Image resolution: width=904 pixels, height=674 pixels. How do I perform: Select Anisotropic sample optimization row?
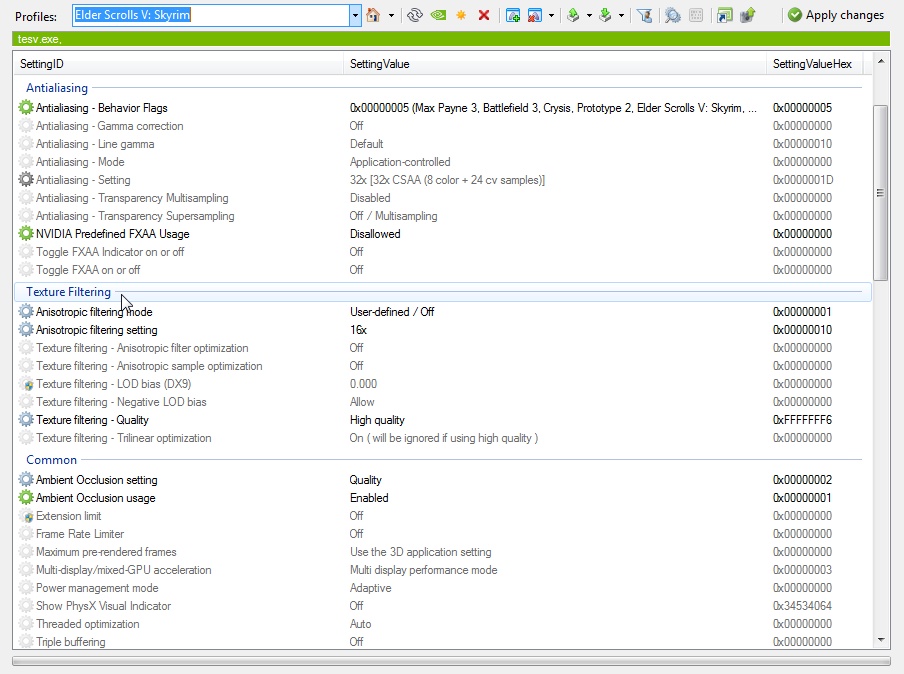pyautogui.click(x=443, y=366)
